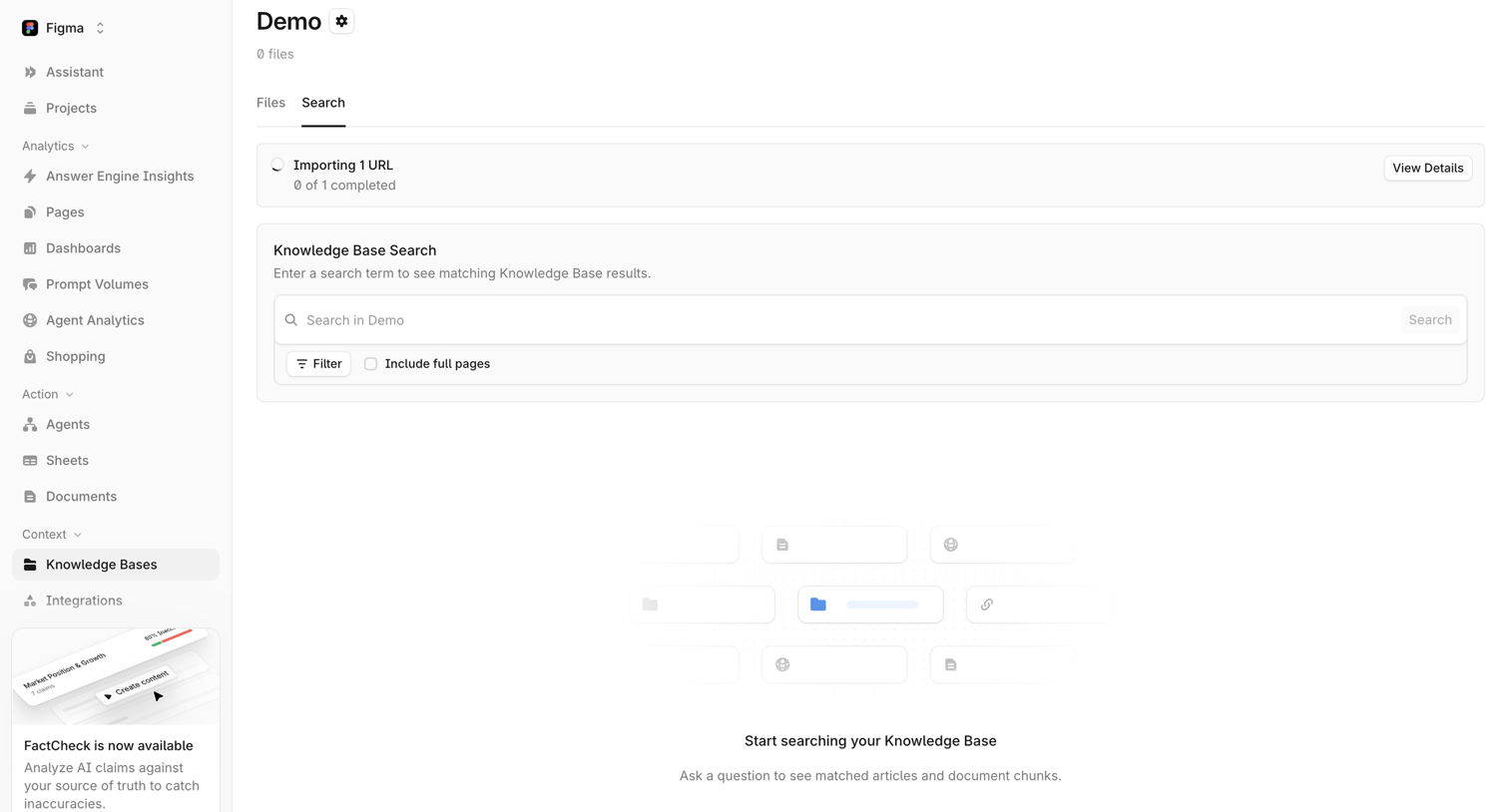The height and width of the screenshot is (812, 1509).
Task: Click the Dashboards chart icon
Action: (30, 248)
